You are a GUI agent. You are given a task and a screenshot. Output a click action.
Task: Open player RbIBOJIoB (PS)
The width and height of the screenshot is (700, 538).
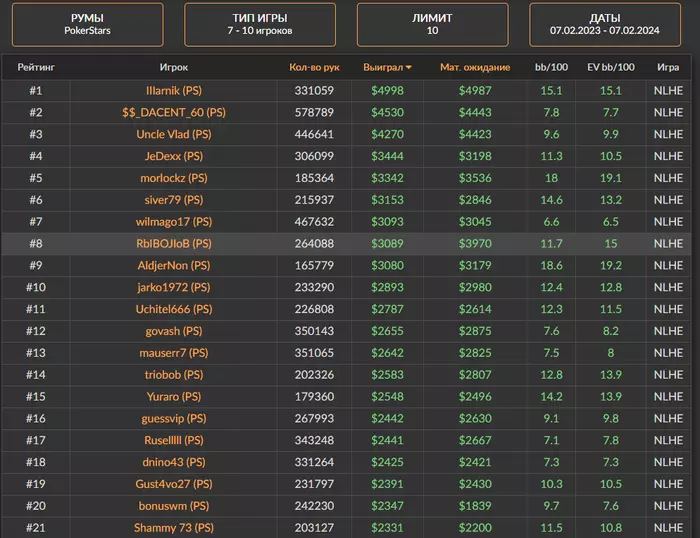(174, 244)
